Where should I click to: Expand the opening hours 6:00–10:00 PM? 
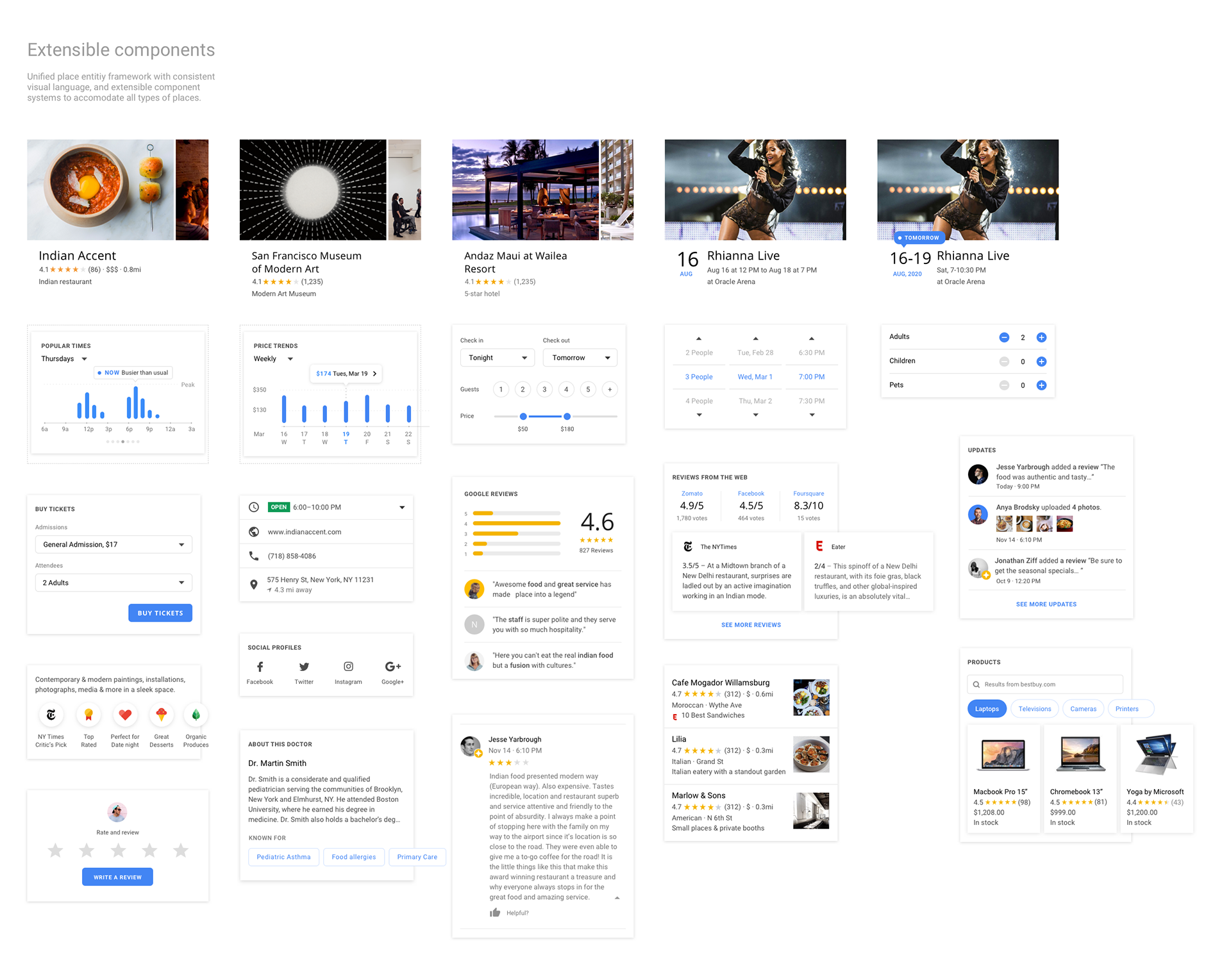pos(402,508)
